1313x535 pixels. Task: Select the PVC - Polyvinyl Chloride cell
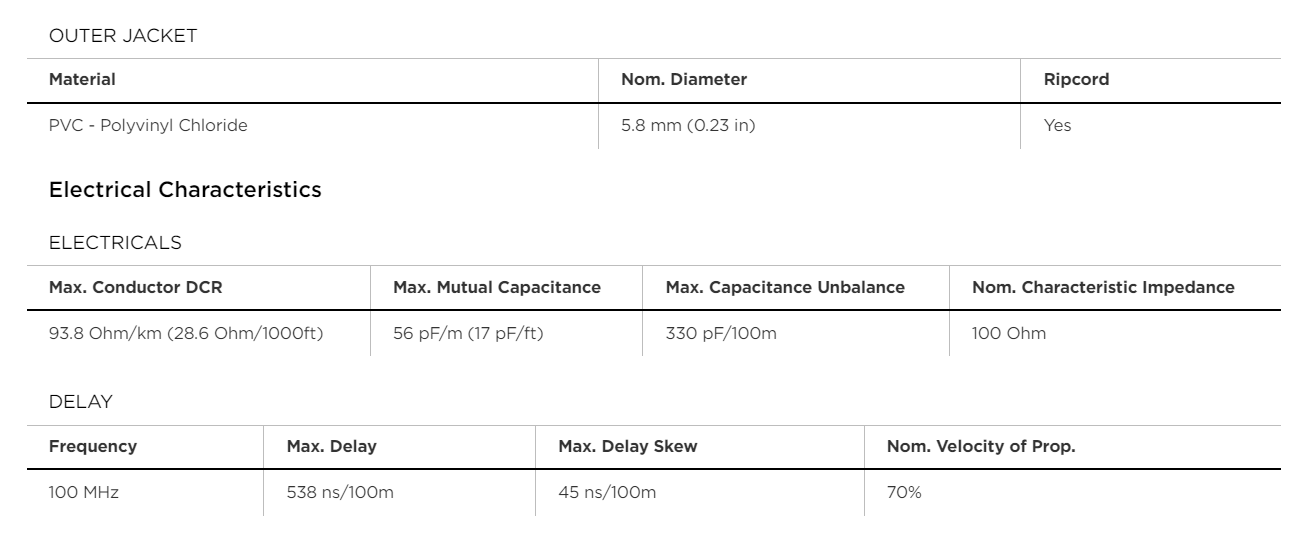coord(148,126)
